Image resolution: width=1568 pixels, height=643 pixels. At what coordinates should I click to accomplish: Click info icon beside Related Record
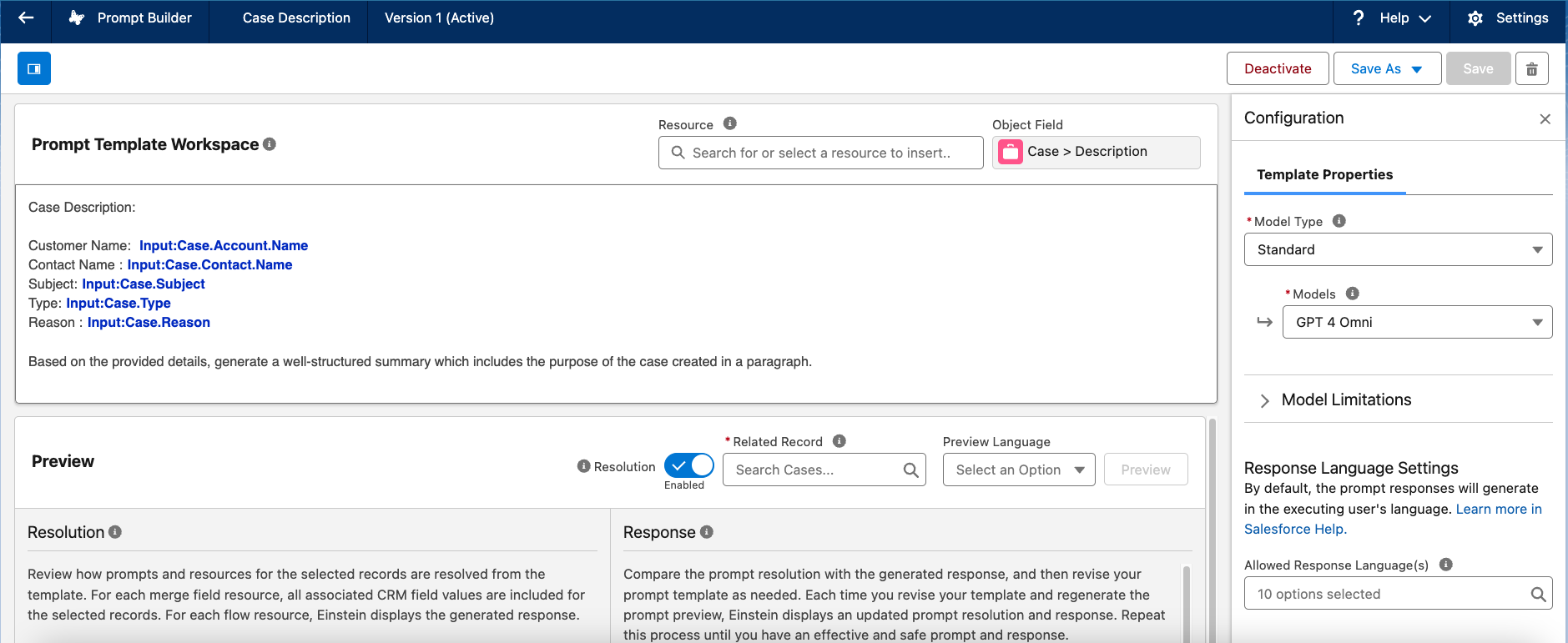[839, 441]
